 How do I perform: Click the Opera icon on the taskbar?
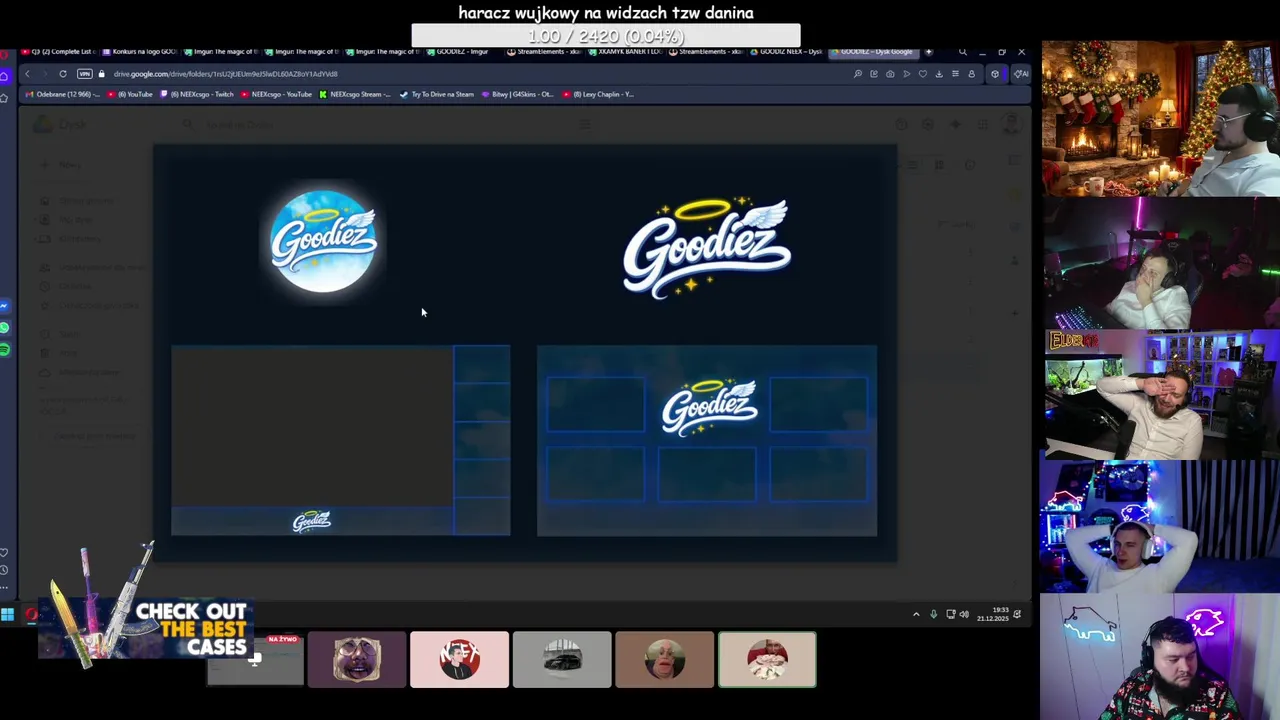point(31,614)
